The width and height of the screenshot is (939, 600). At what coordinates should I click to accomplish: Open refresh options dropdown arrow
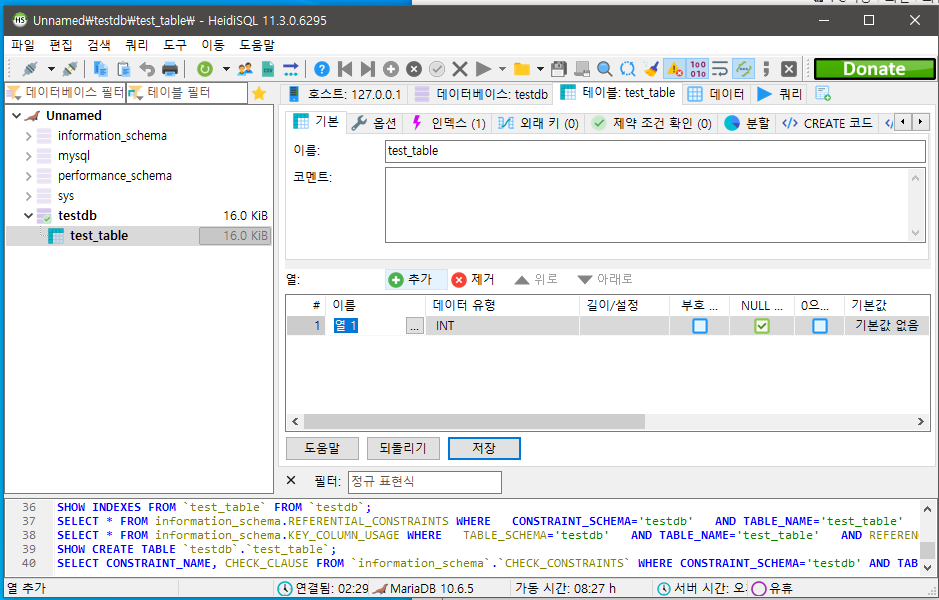226,69
